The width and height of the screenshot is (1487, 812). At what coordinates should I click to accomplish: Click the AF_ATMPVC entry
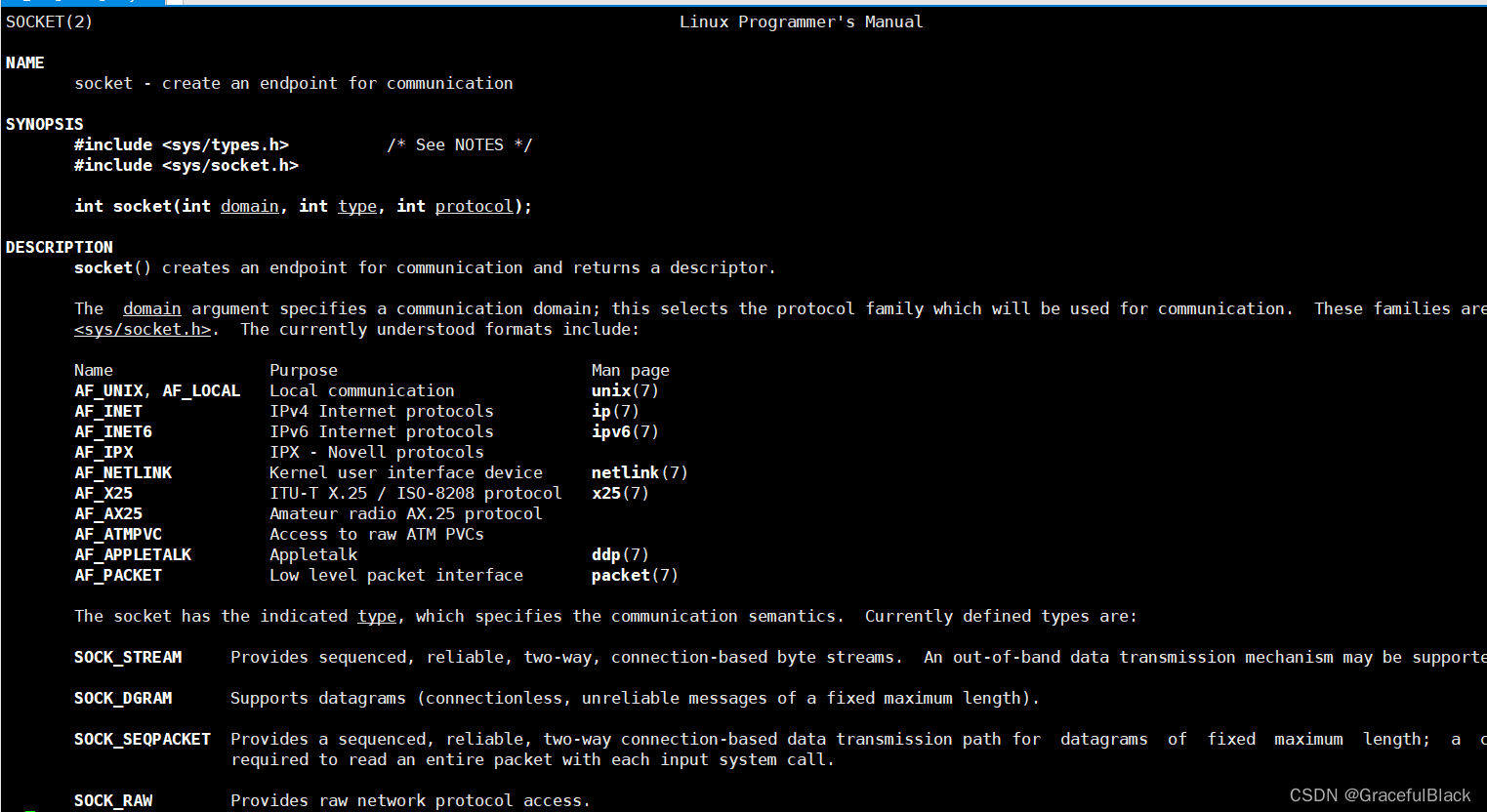[118, 534]
